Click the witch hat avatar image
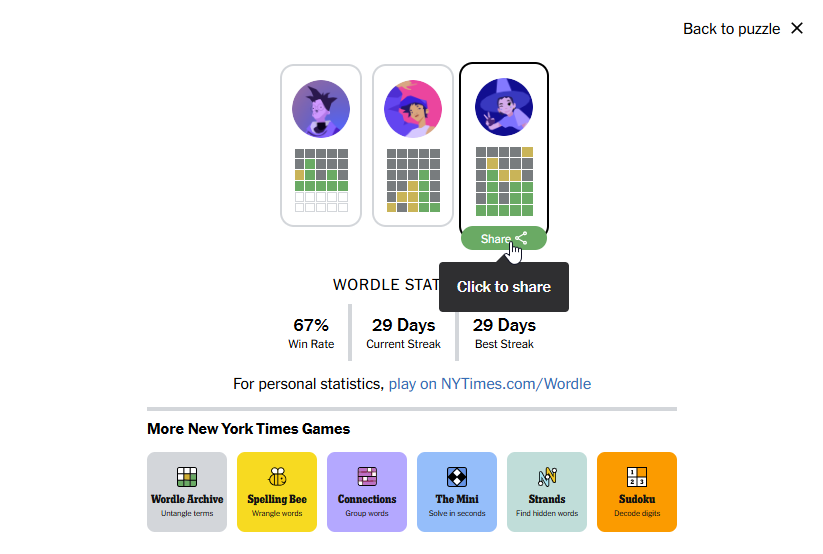Viewport: 823px width, 554px height. tap(504, 107)
